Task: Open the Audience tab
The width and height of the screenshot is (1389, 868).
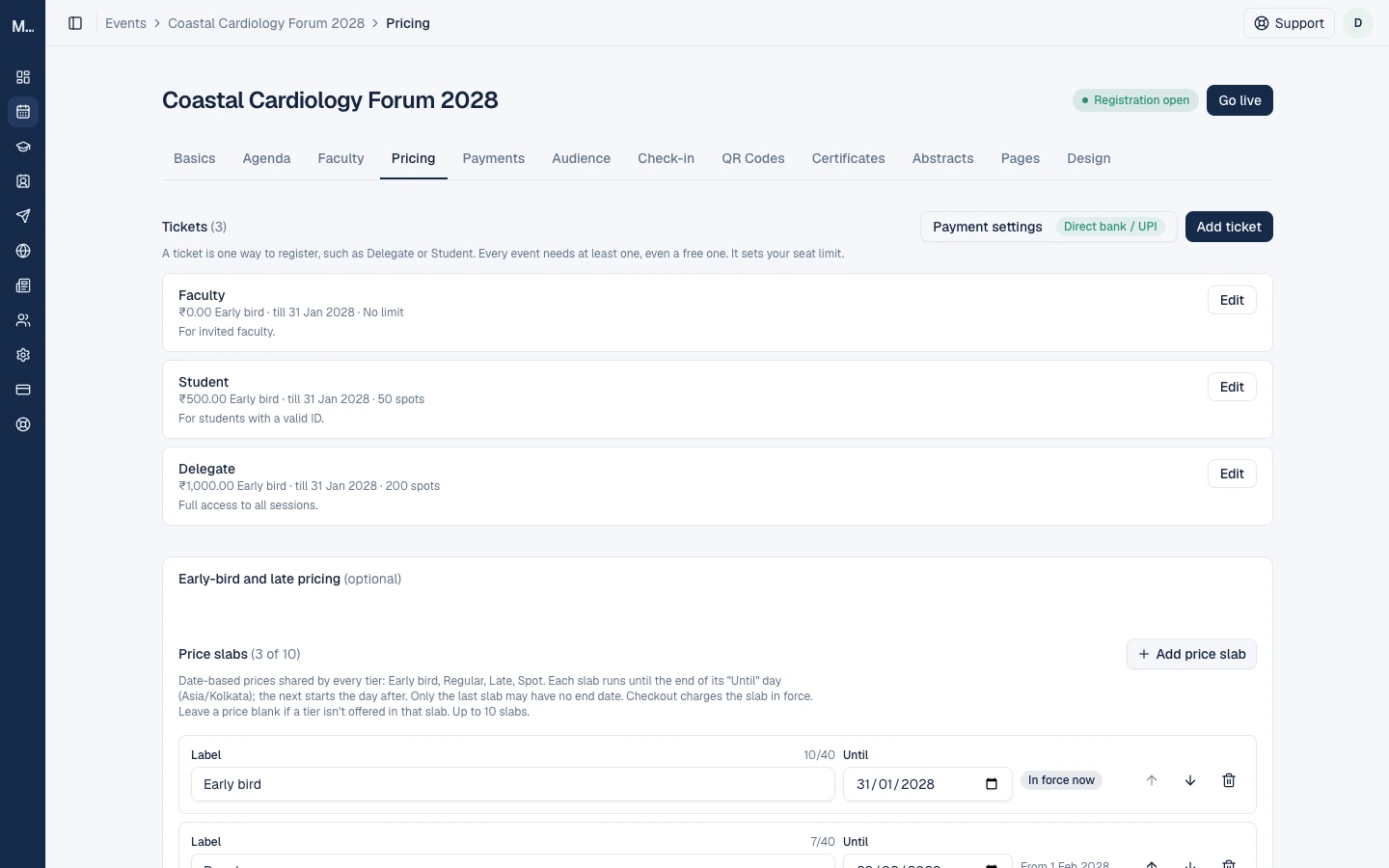Action: 582,158
